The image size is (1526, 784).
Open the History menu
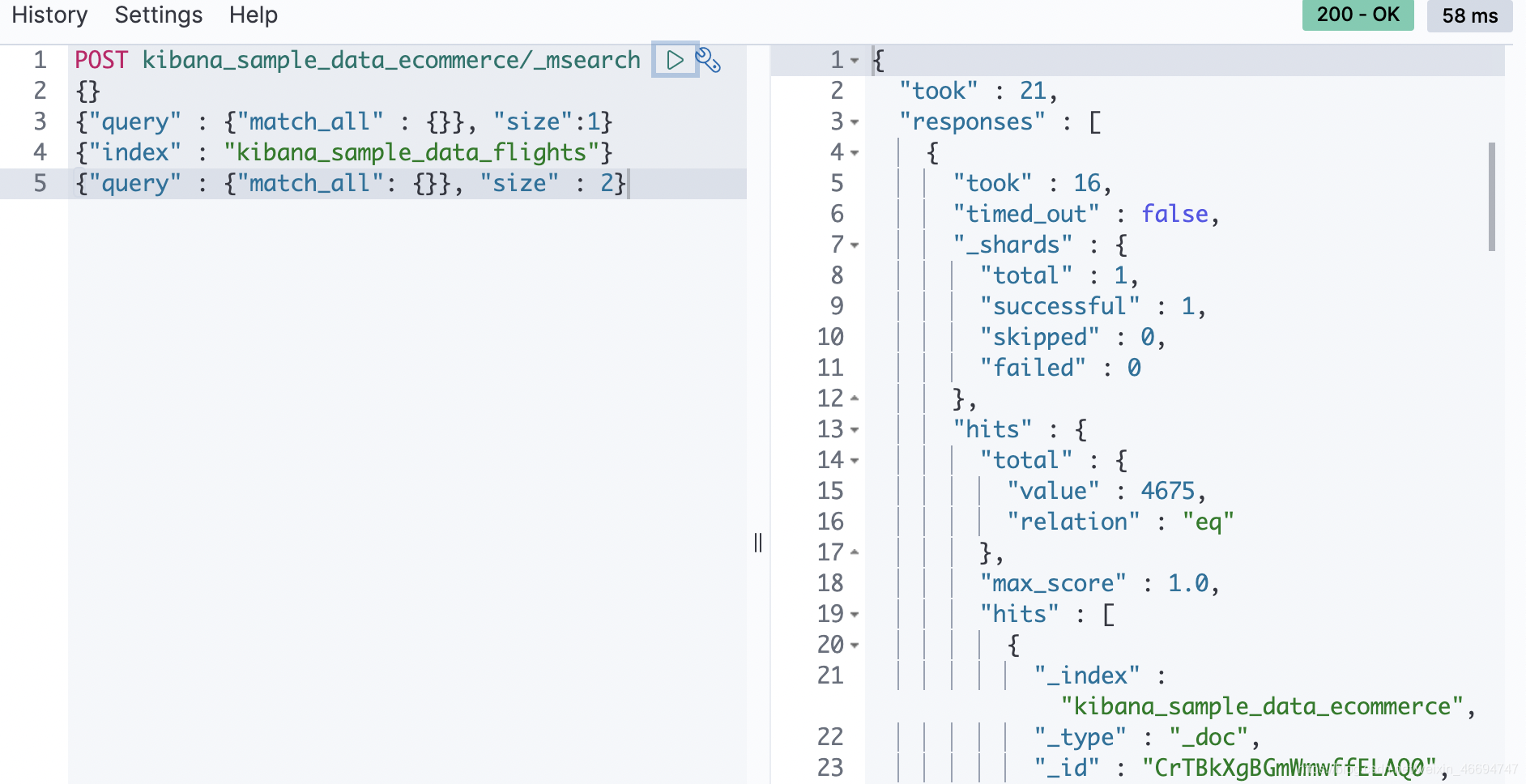[x=49, y=15]
